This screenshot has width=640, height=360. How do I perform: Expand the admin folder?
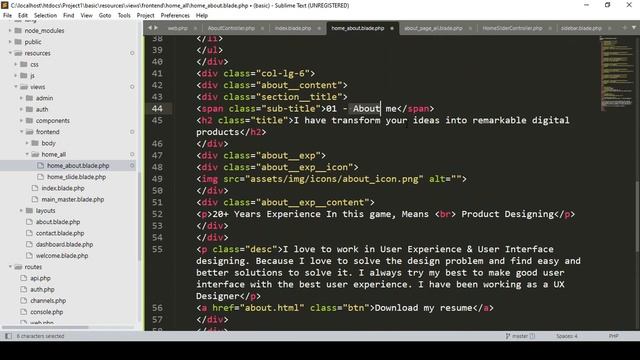[x=22, y=98]
